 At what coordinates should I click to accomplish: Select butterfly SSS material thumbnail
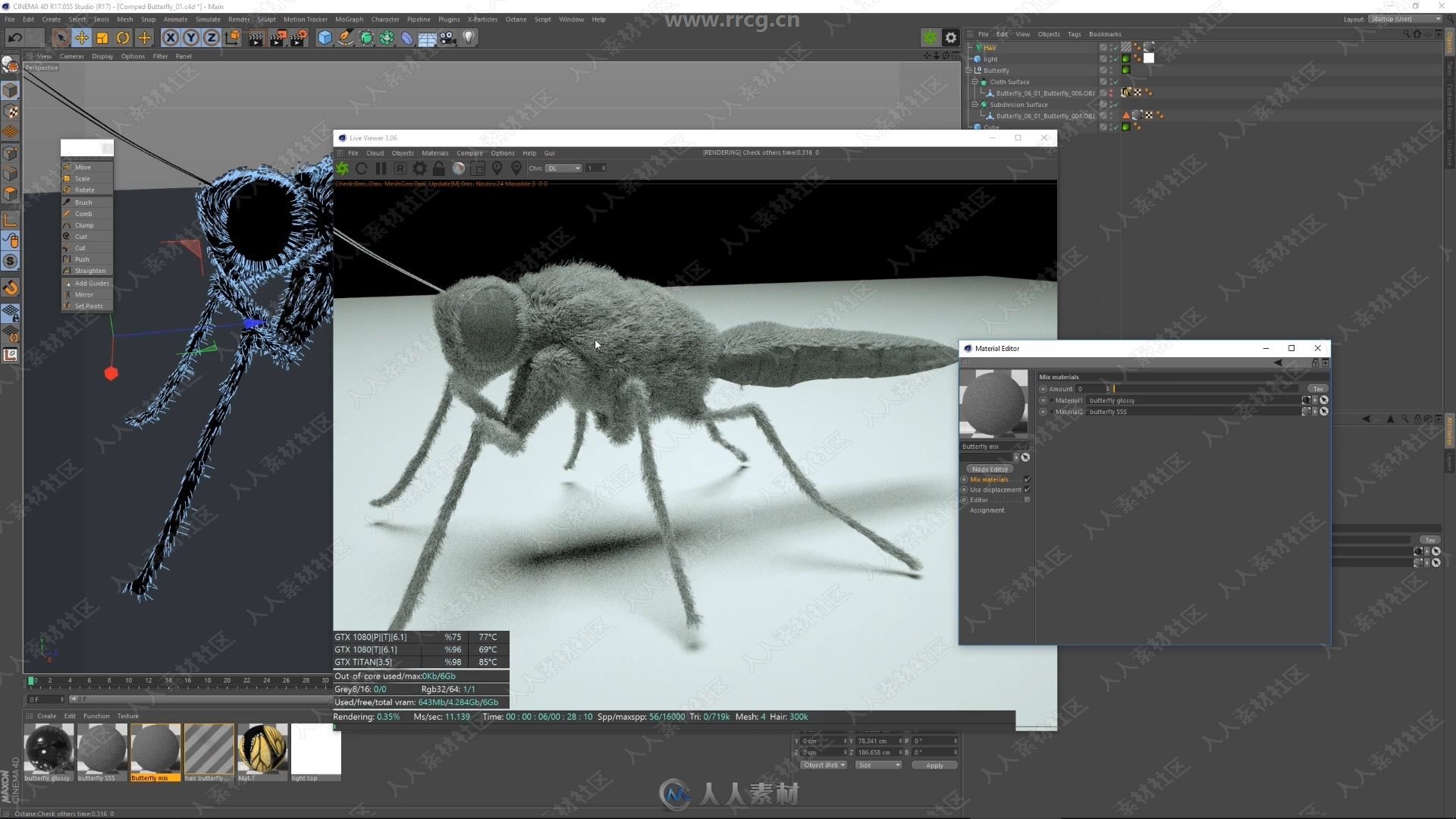point(102,748)
